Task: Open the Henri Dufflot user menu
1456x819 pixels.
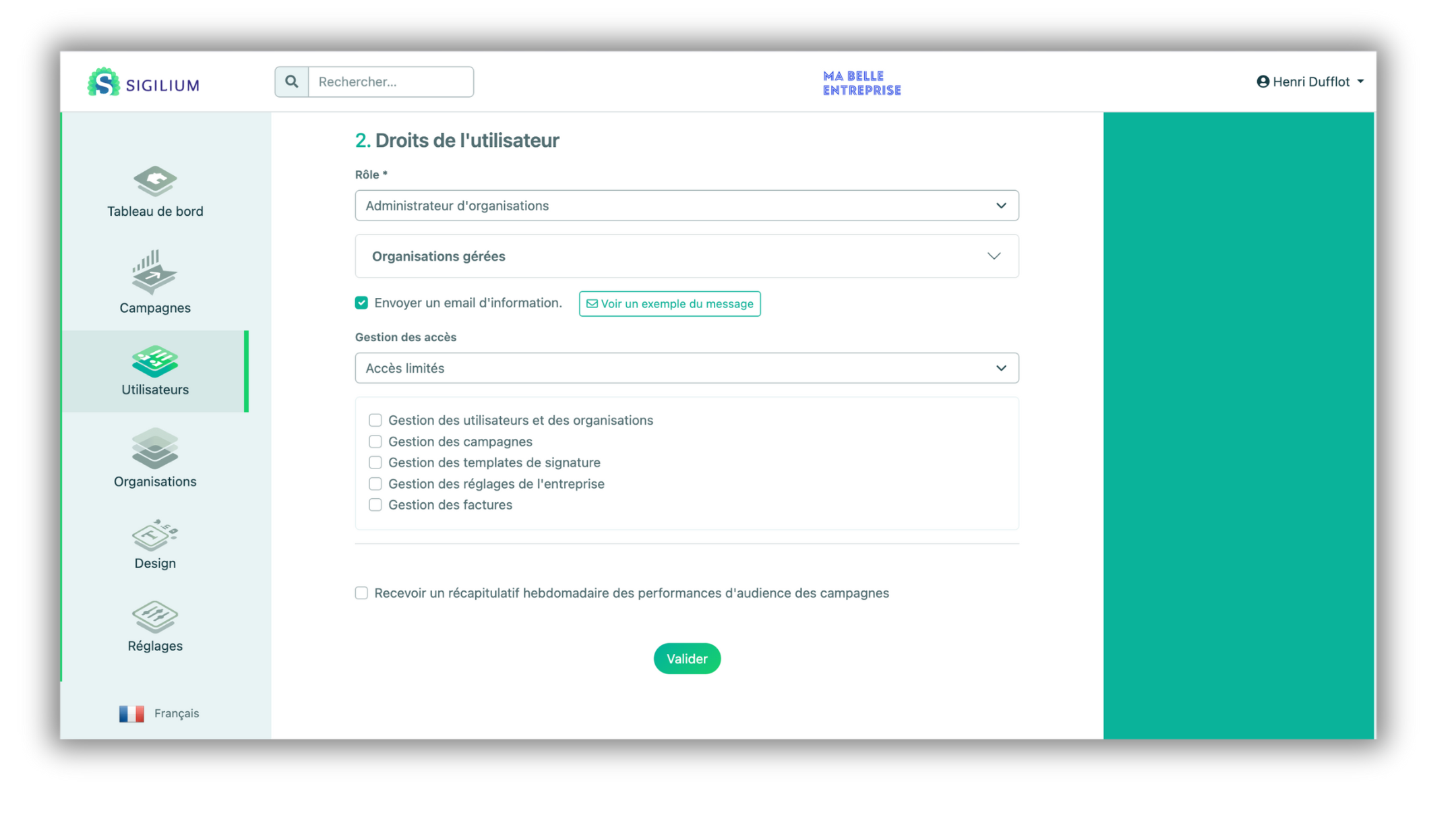Action: 1310,82
